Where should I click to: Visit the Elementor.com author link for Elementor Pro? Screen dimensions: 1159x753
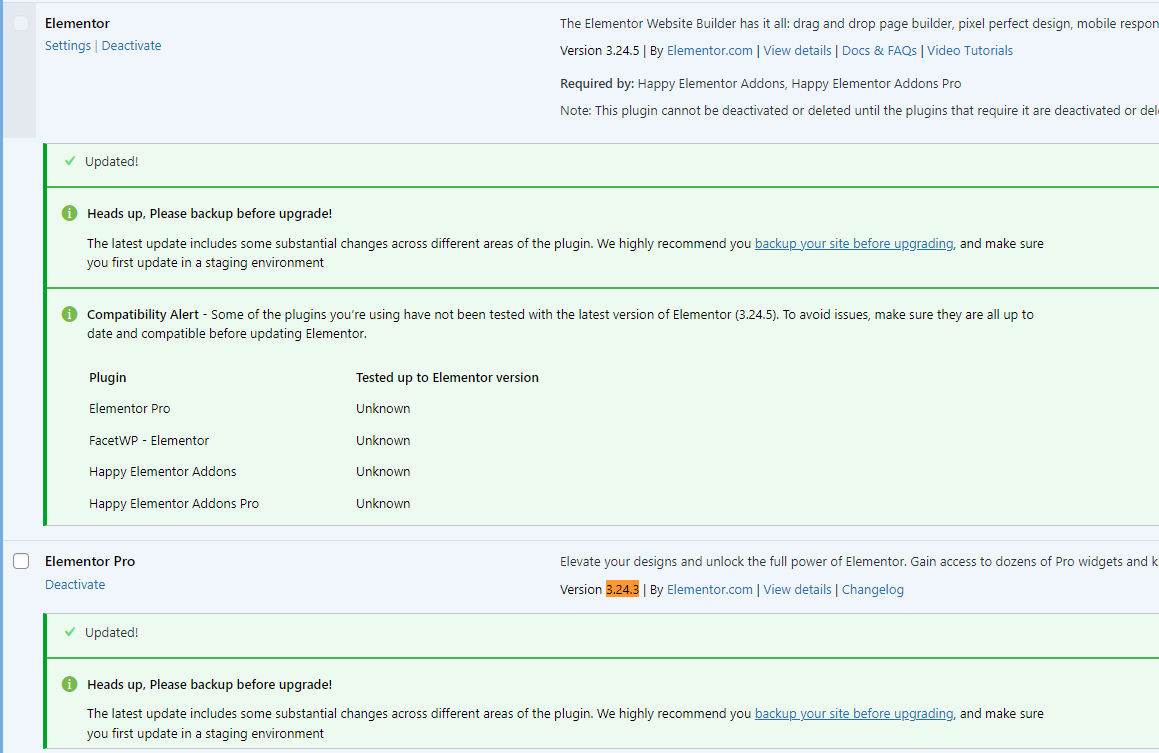pyautogui.click(x=709, y=590)
